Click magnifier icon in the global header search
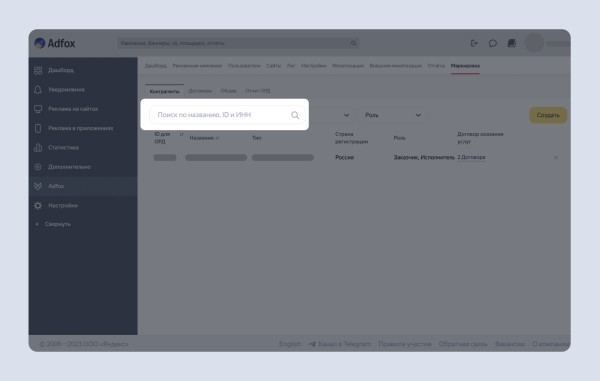The image size is (600, 381). pyautogui.click(x=354, y=43)
